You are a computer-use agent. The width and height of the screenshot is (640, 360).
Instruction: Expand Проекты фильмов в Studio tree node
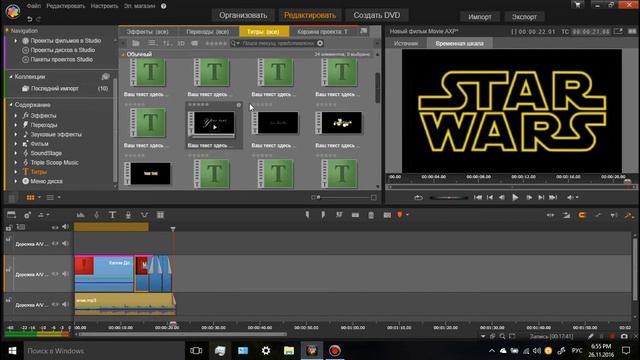[16, 41]
